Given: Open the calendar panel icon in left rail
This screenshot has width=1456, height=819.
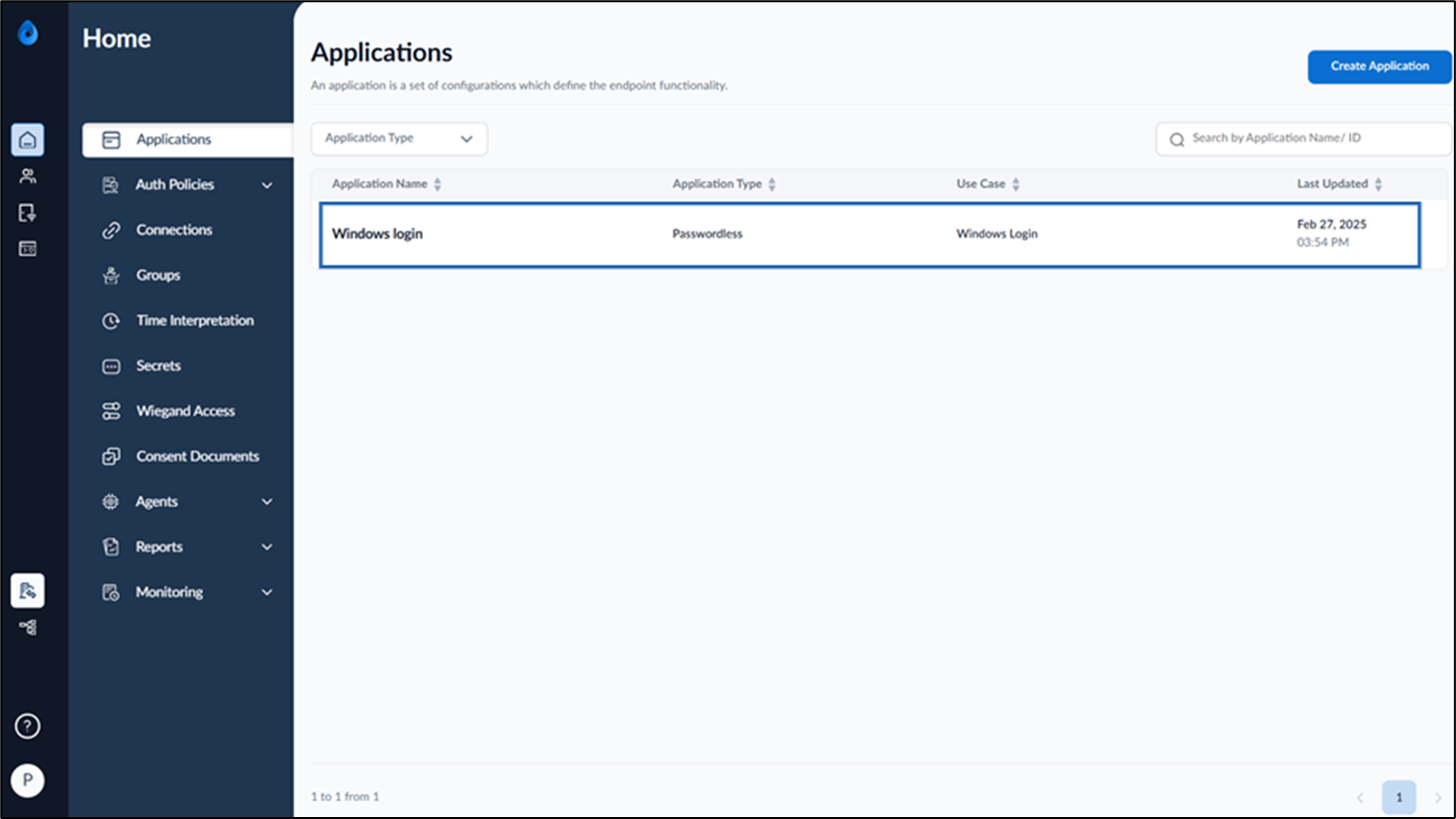Looking at the screenshot, I should coord(28,249).
